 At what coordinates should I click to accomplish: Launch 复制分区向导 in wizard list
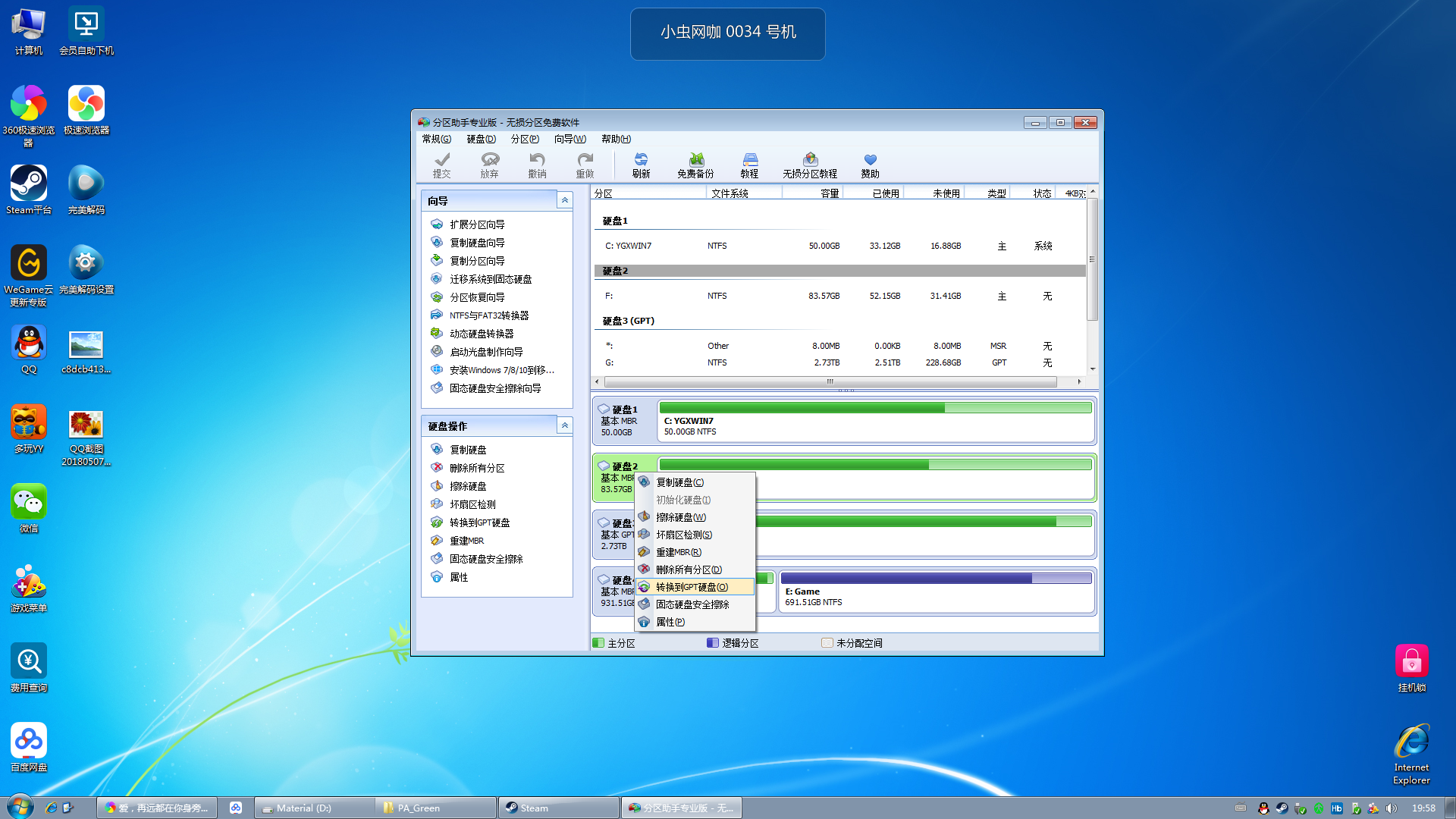(476, 261)
